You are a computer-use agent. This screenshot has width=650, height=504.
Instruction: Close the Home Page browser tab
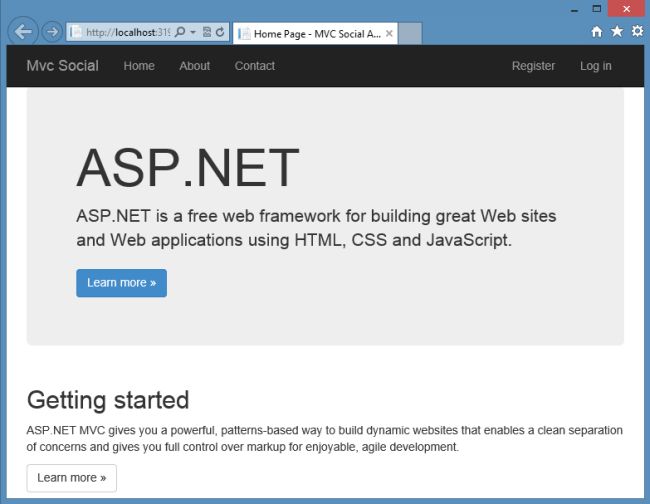pyautogui.click(x=389, y=34)
